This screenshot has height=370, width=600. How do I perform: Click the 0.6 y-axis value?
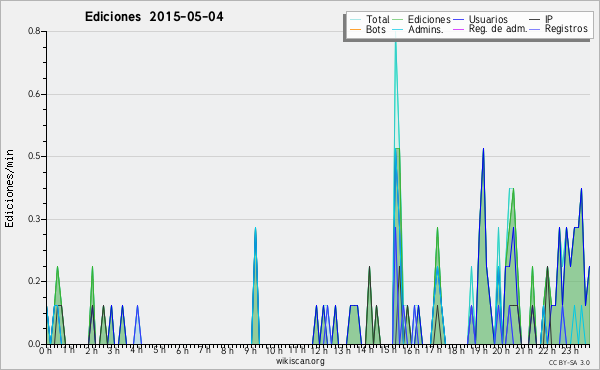tap(34, 94)
